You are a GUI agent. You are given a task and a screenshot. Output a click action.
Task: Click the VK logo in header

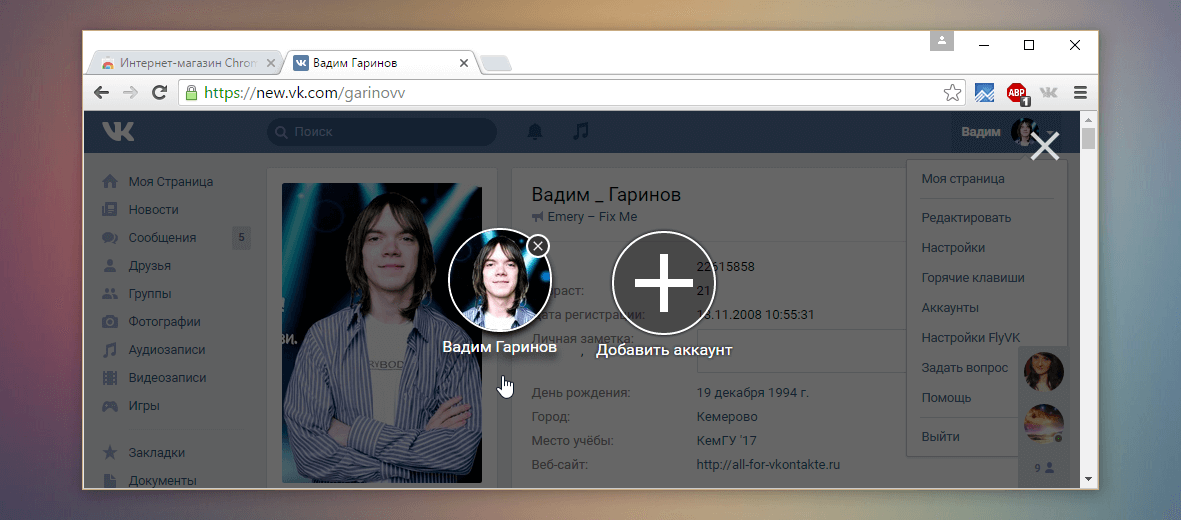tap(118, 131)
